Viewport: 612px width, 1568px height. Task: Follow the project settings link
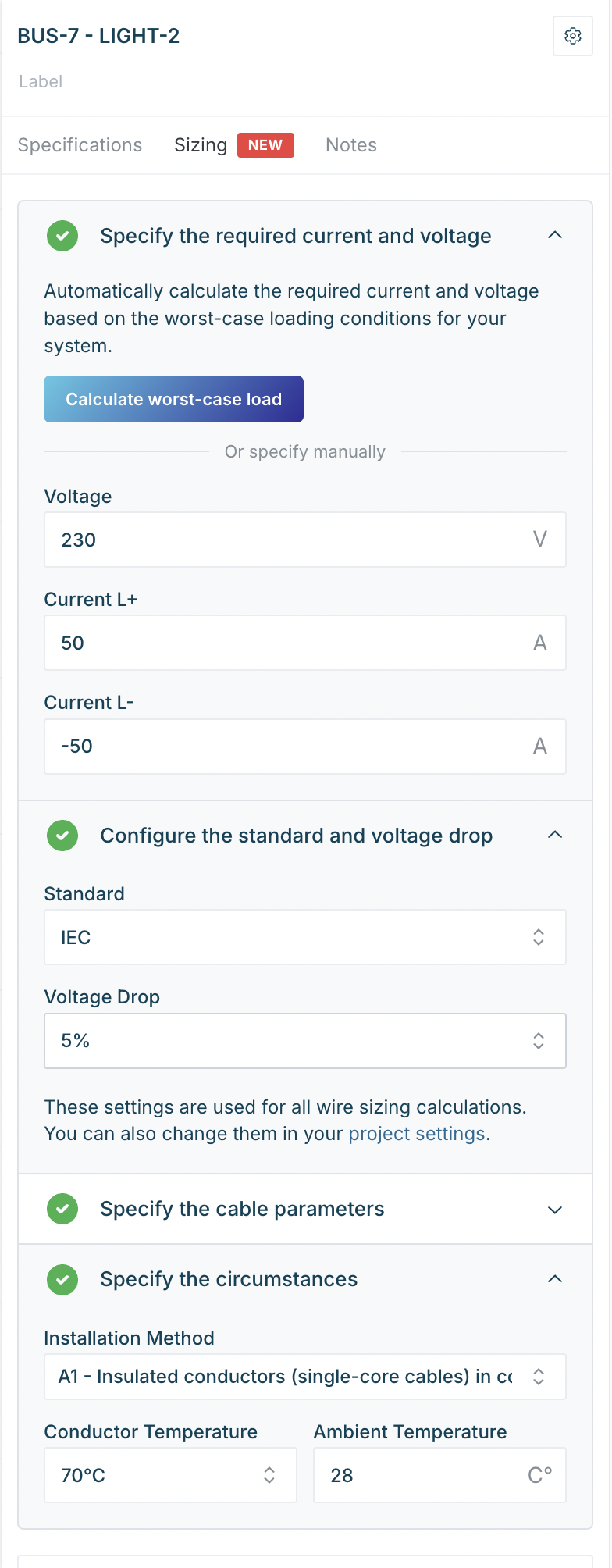point(417,1134)
